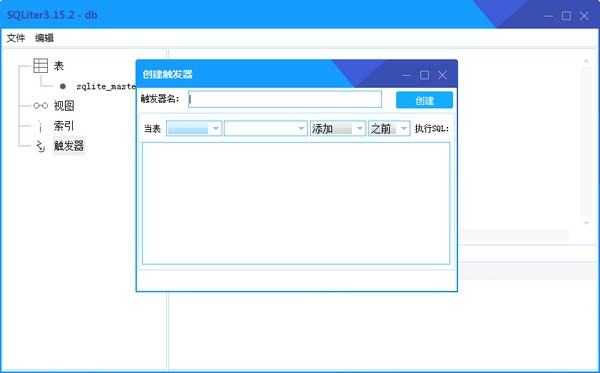Click the 创建 button

[x=424, y=100]
